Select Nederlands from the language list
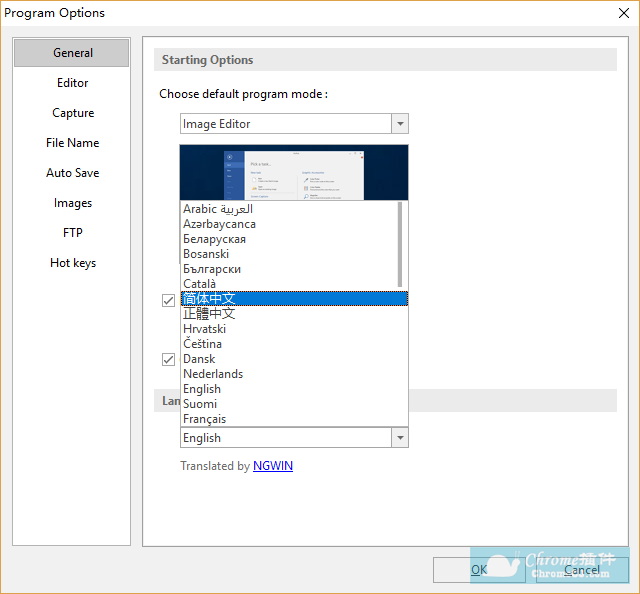Image resolution: width=640 pixels, height=594 pixels. coord(294,374)
